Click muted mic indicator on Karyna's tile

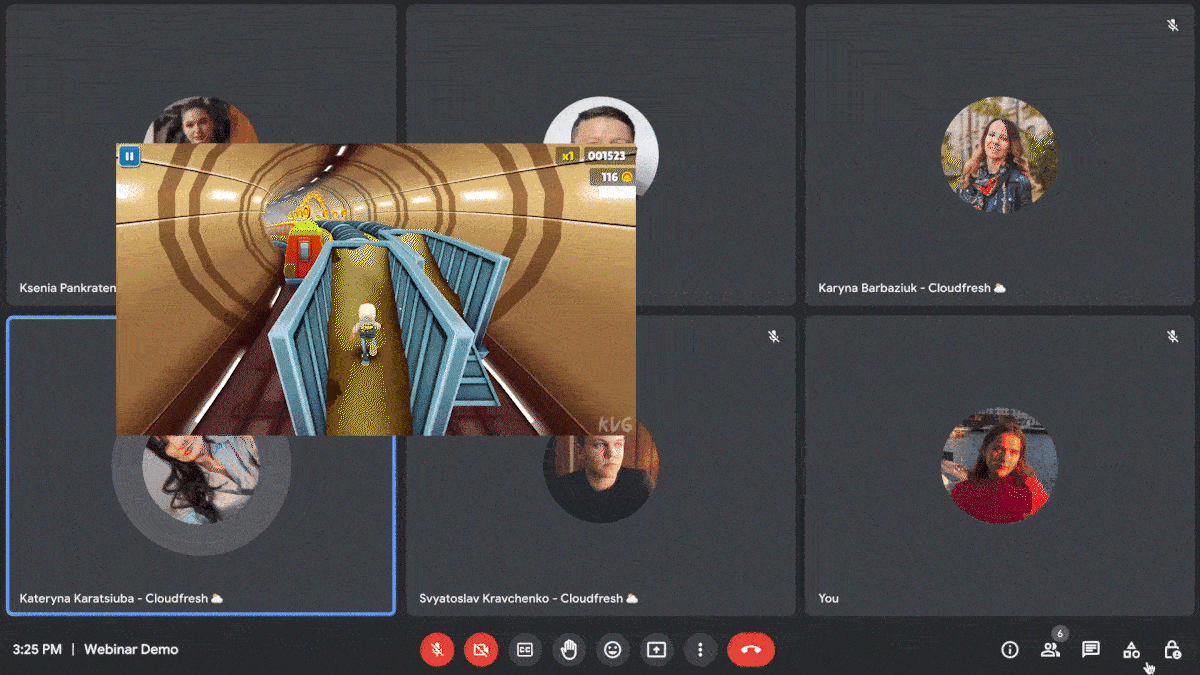pos(1173,25)
